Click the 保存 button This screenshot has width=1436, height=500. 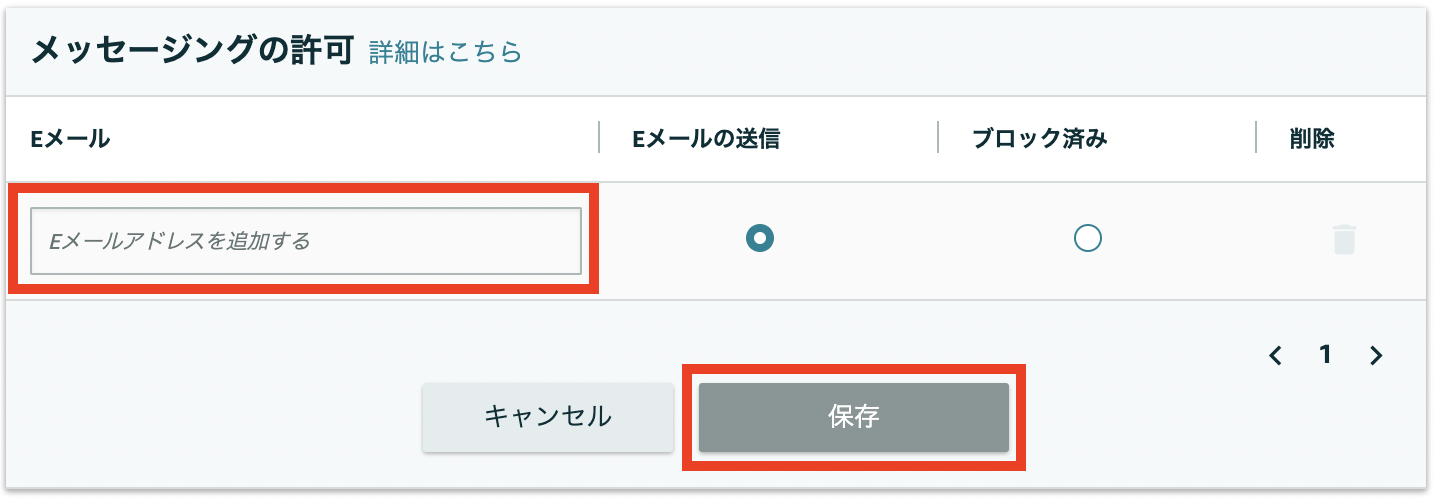point(854,417)
